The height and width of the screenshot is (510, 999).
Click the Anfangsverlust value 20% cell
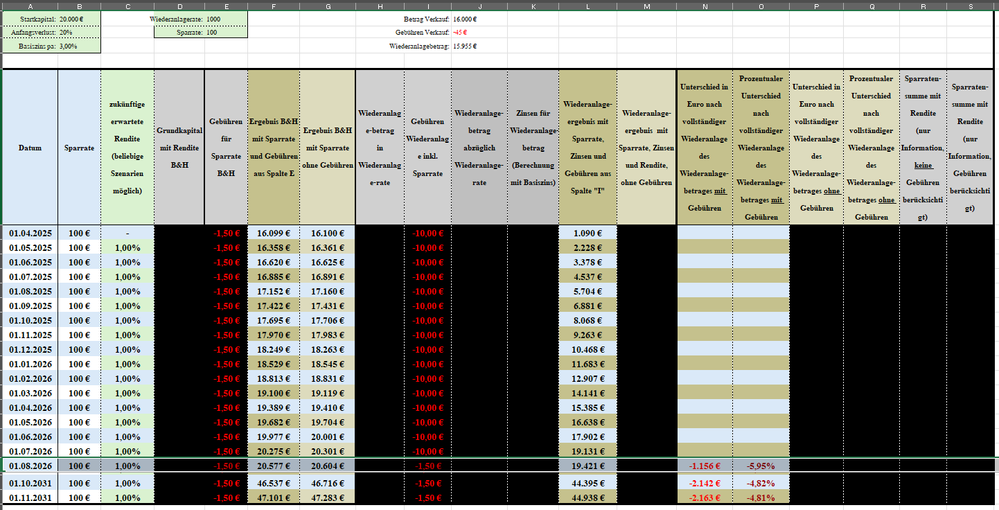[79, 33]
